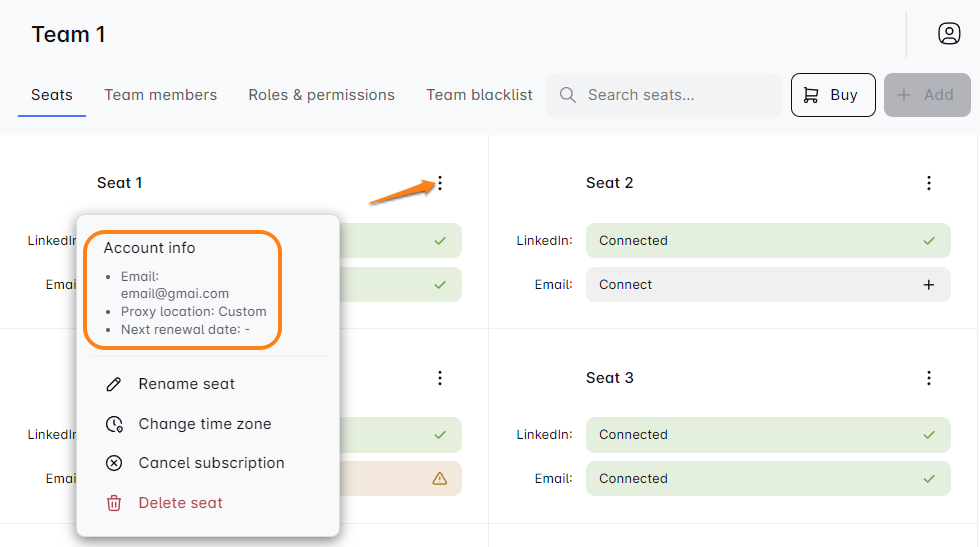Click the checkmark in Seat 2 LinkedIn row
The height and width of the screenshot is (547, 980).
pos(928,241)
